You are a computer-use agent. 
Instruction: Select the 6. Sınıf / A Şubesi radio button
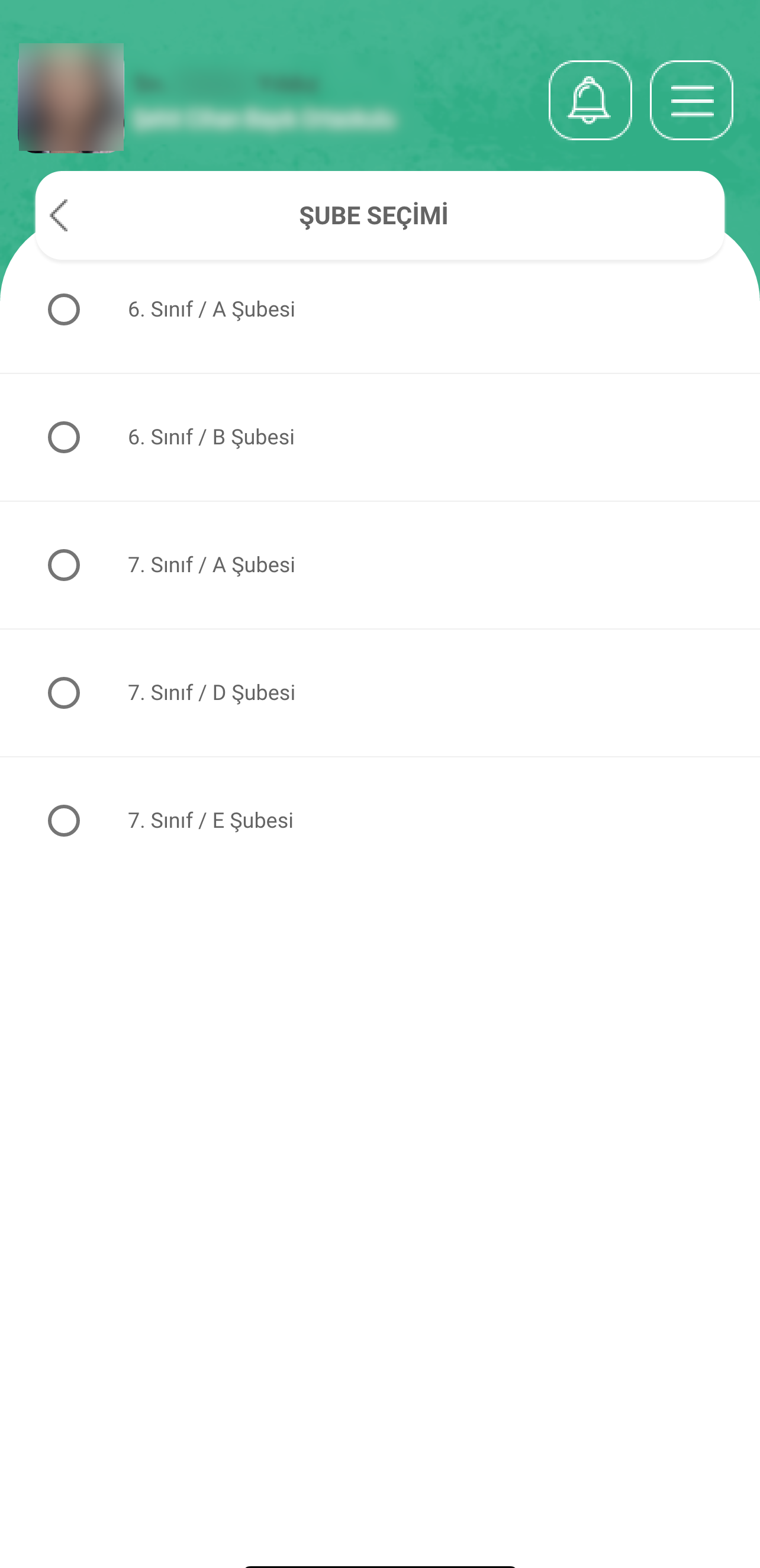click(x=64, y=309)
